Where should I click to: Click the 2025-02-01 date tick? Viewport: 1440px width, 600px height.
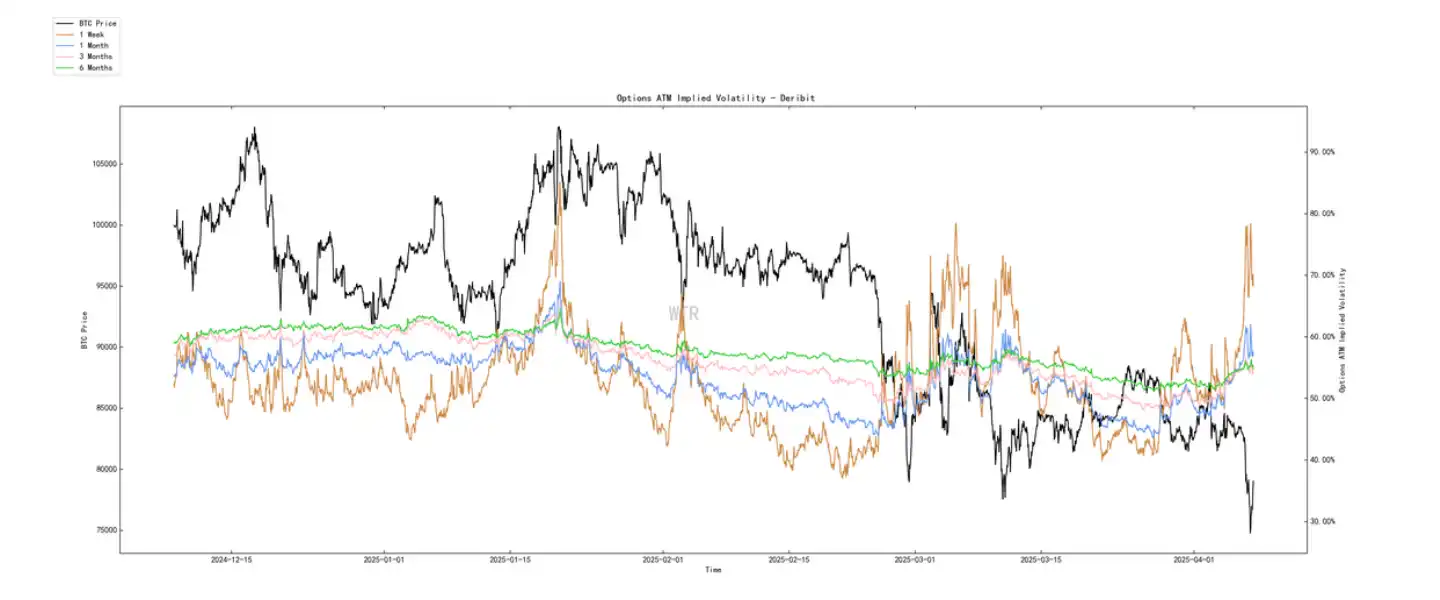(662, 561)
